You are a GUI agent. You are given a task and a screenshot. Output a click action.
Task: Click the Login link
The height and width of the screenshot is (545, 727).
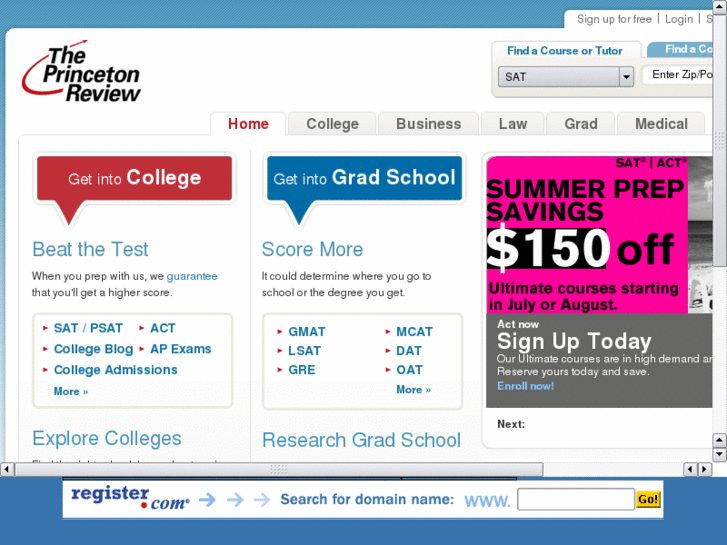679,19
